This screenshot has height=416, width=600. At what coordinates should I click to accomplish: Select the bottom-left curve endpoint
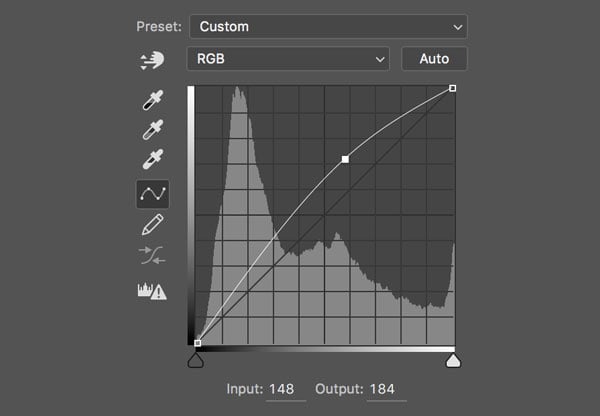(197, 343)
